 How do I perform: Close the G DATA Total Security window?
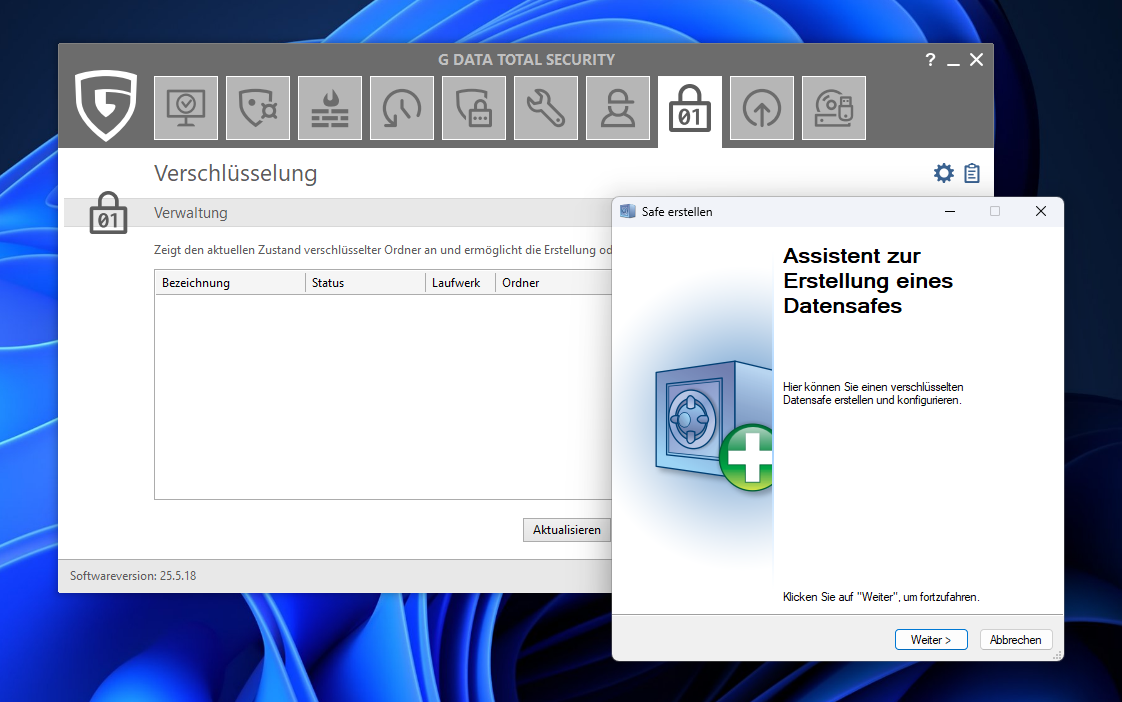coord(977,60)
